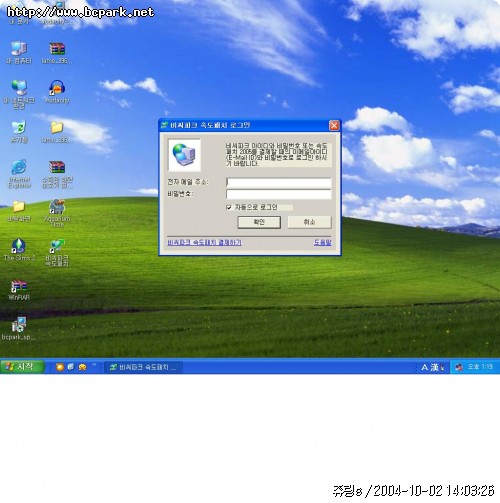Image resolution: width=500 pixels, height=503 pixels.
Task: Click the globe-and-computer image in the login dialog
Action: pos(184,155)
